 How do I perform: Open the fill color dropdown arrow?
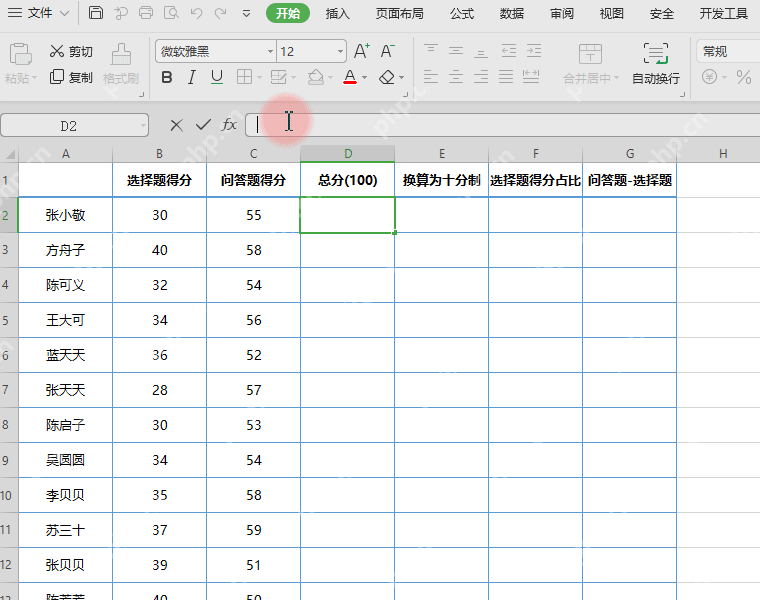point(331,78)
